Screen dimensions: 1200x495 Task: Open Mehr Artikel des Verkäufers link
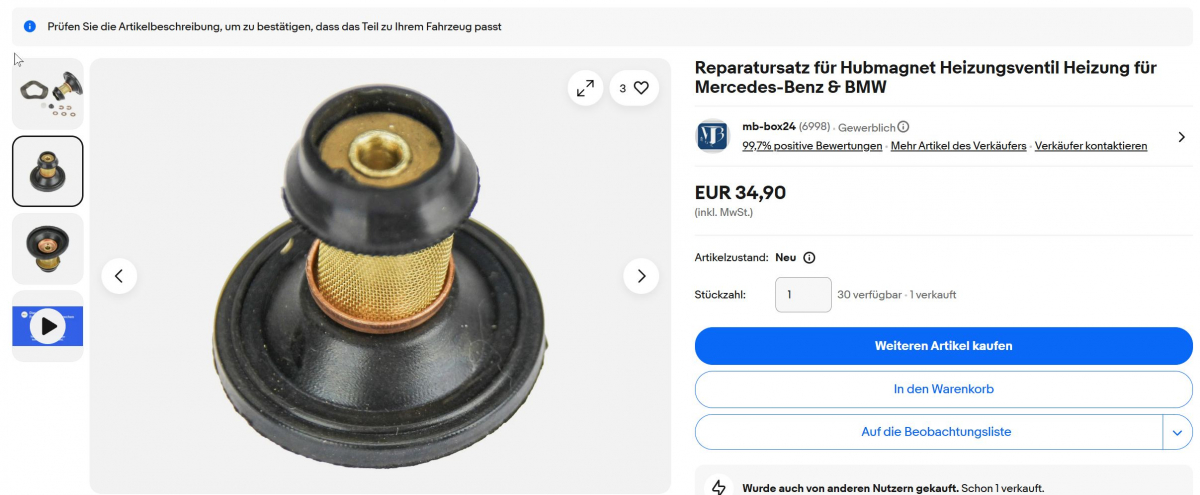pyautogui.click(x=958, y=146)
